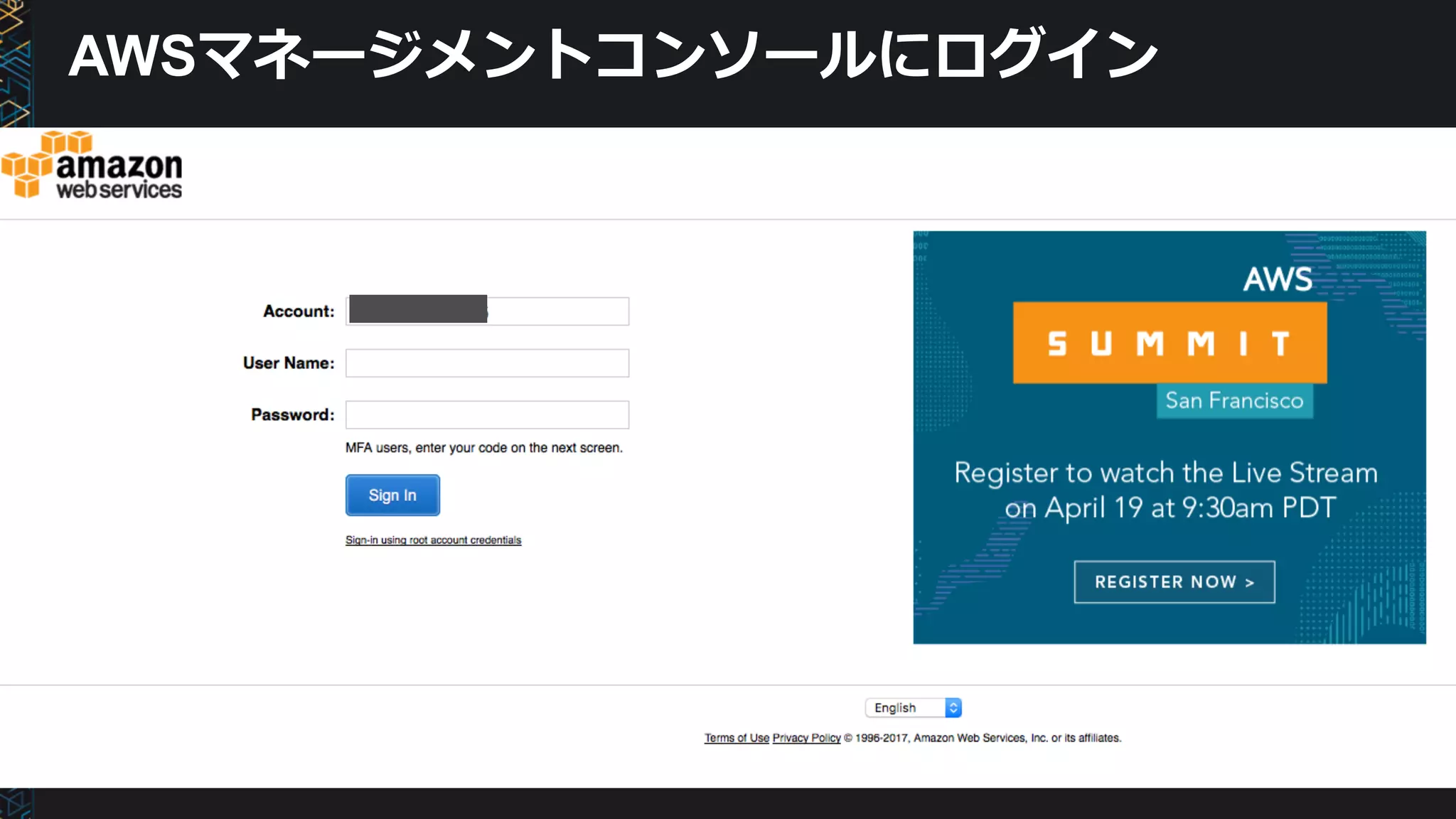The image size is (1456, 819).
Task: Click REGISTER NOW on the AWS Summit banner
Action: point(1174,582)
